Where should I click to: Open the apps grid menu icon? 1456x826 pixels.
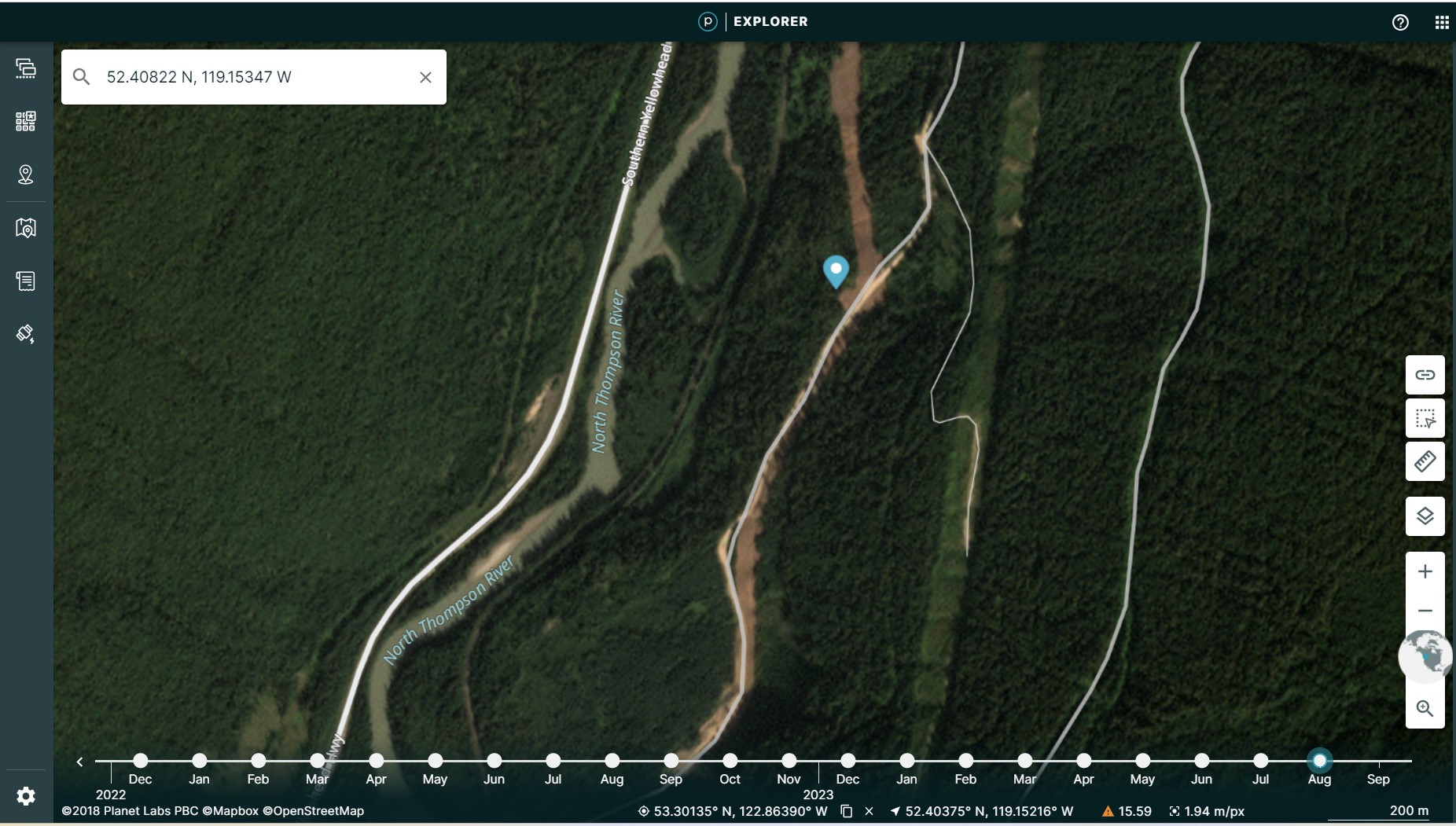[1442, 22]
